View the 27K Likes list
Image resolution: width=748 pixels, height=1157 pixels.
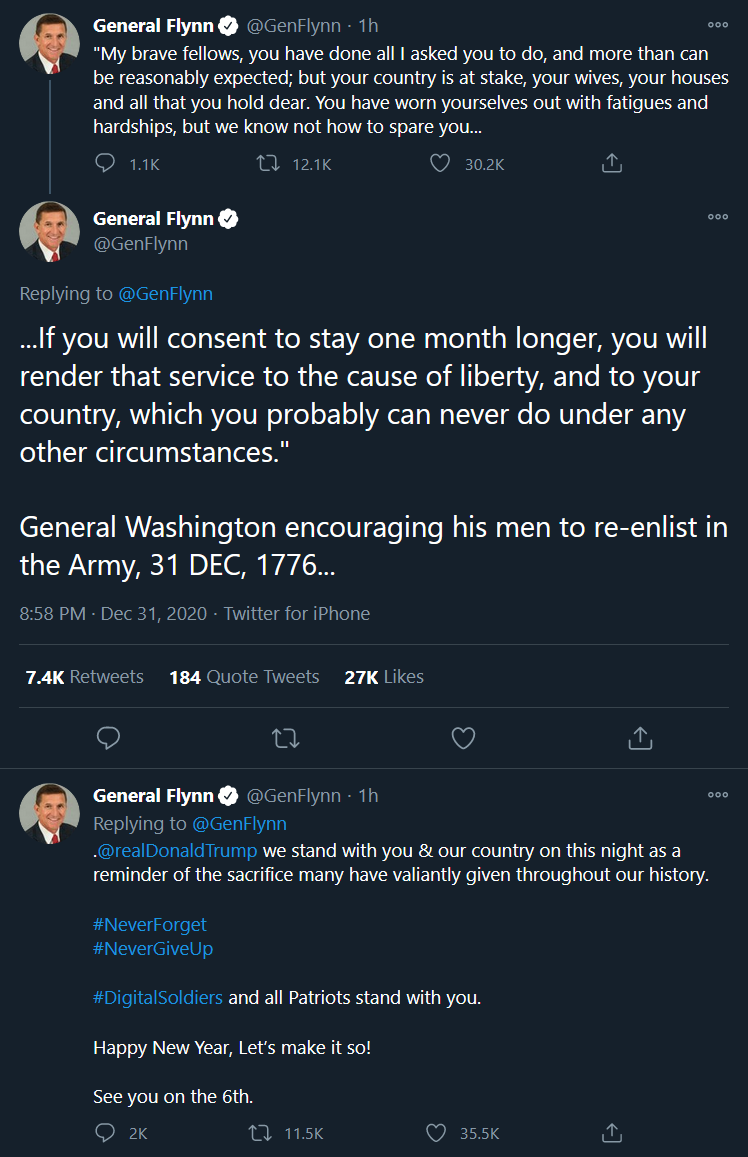tap(384, 677)
